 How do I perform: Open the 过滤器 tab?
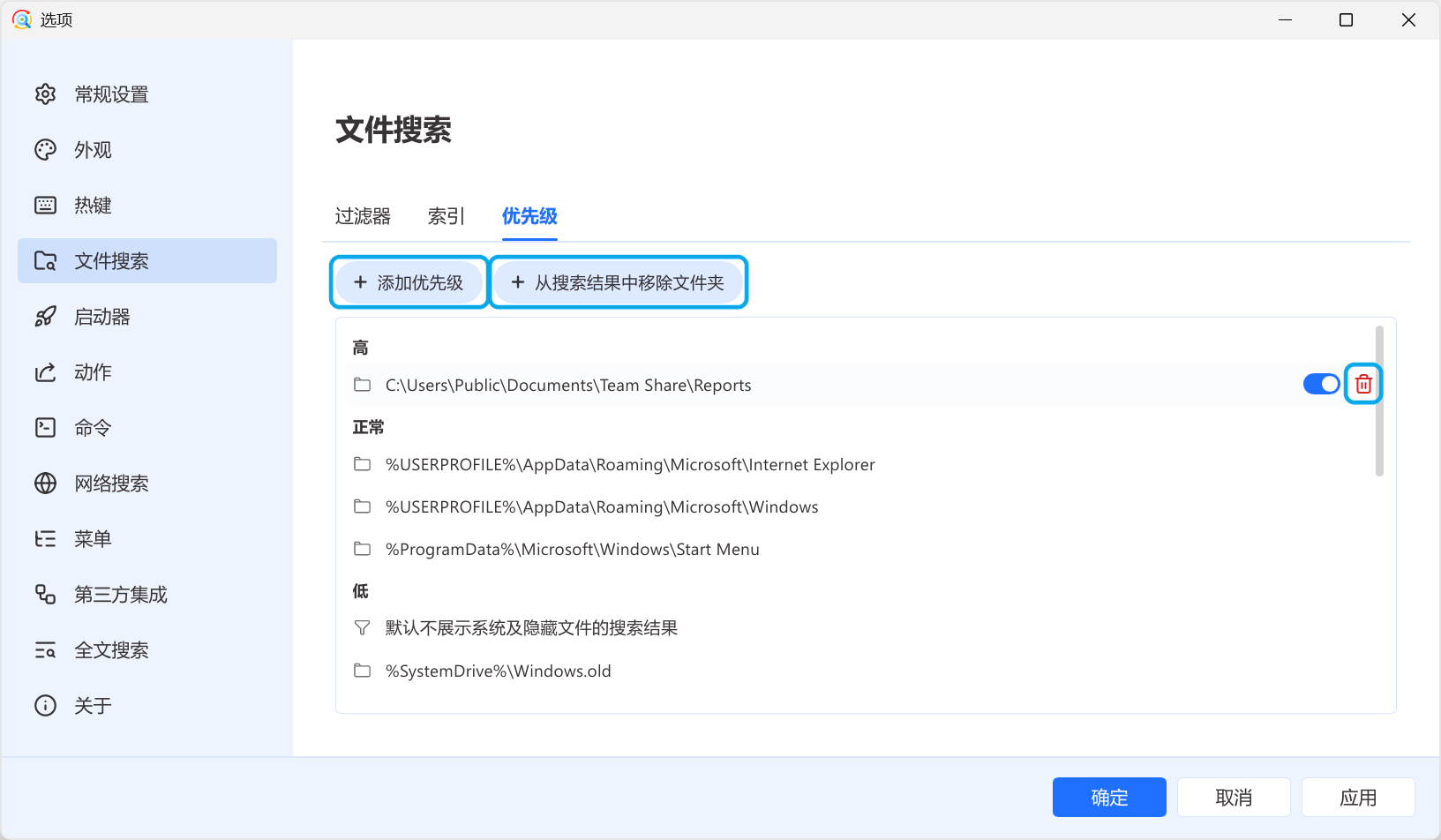pyautogui.click(x=363, y=216)
